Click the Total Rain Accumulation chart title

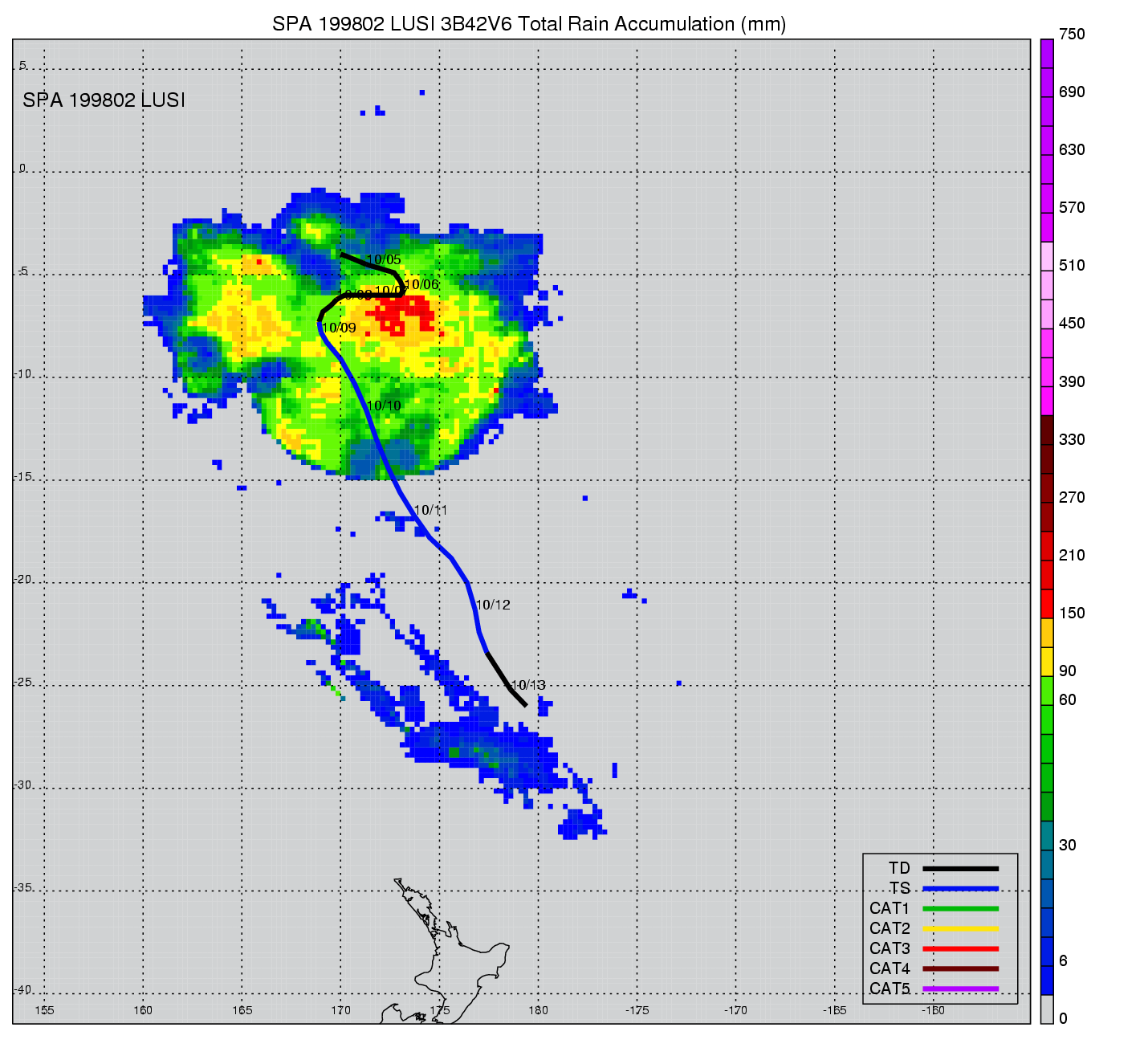point(529,24)
